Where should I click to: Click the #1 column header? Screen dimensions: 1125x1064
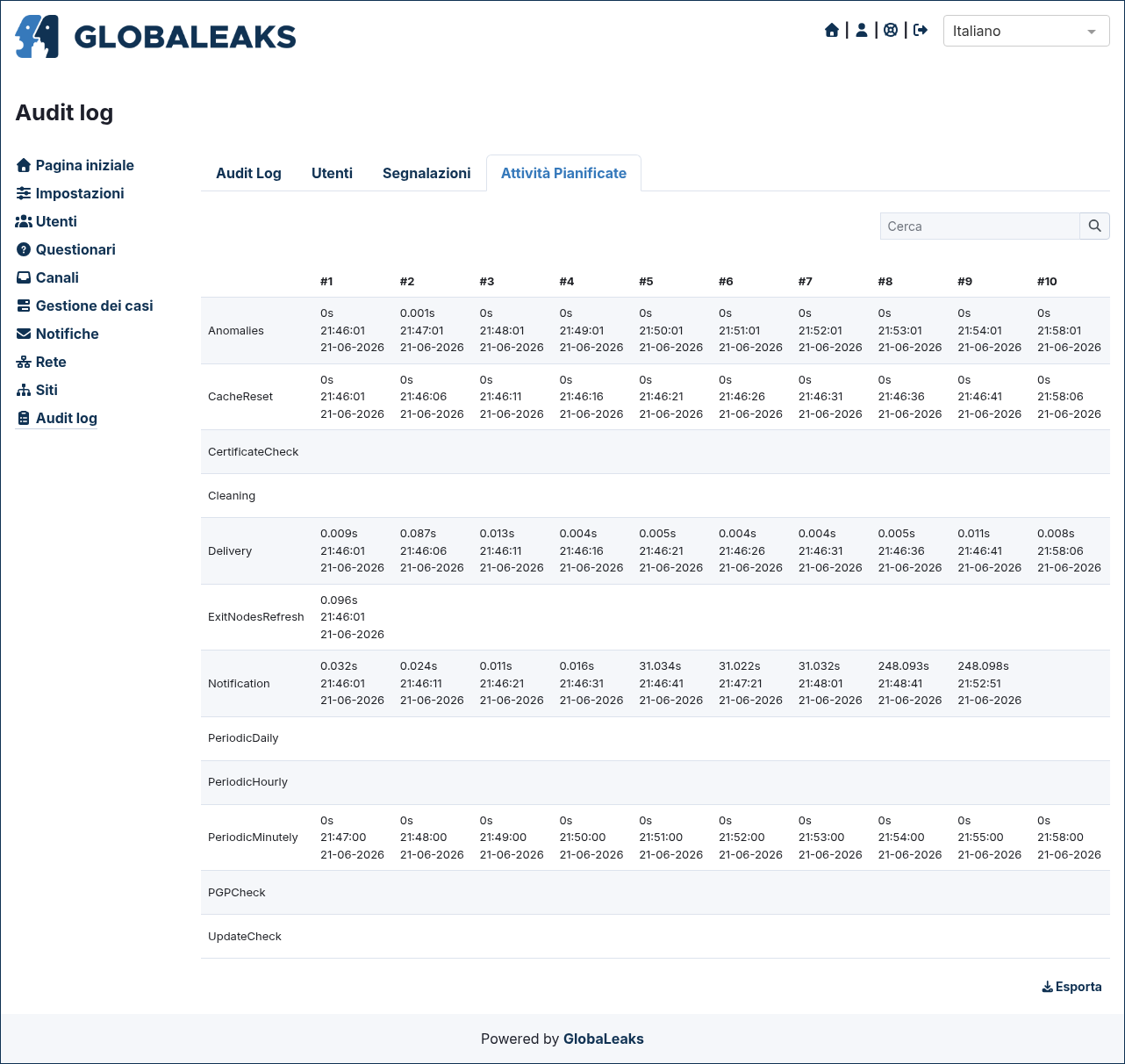326,282
